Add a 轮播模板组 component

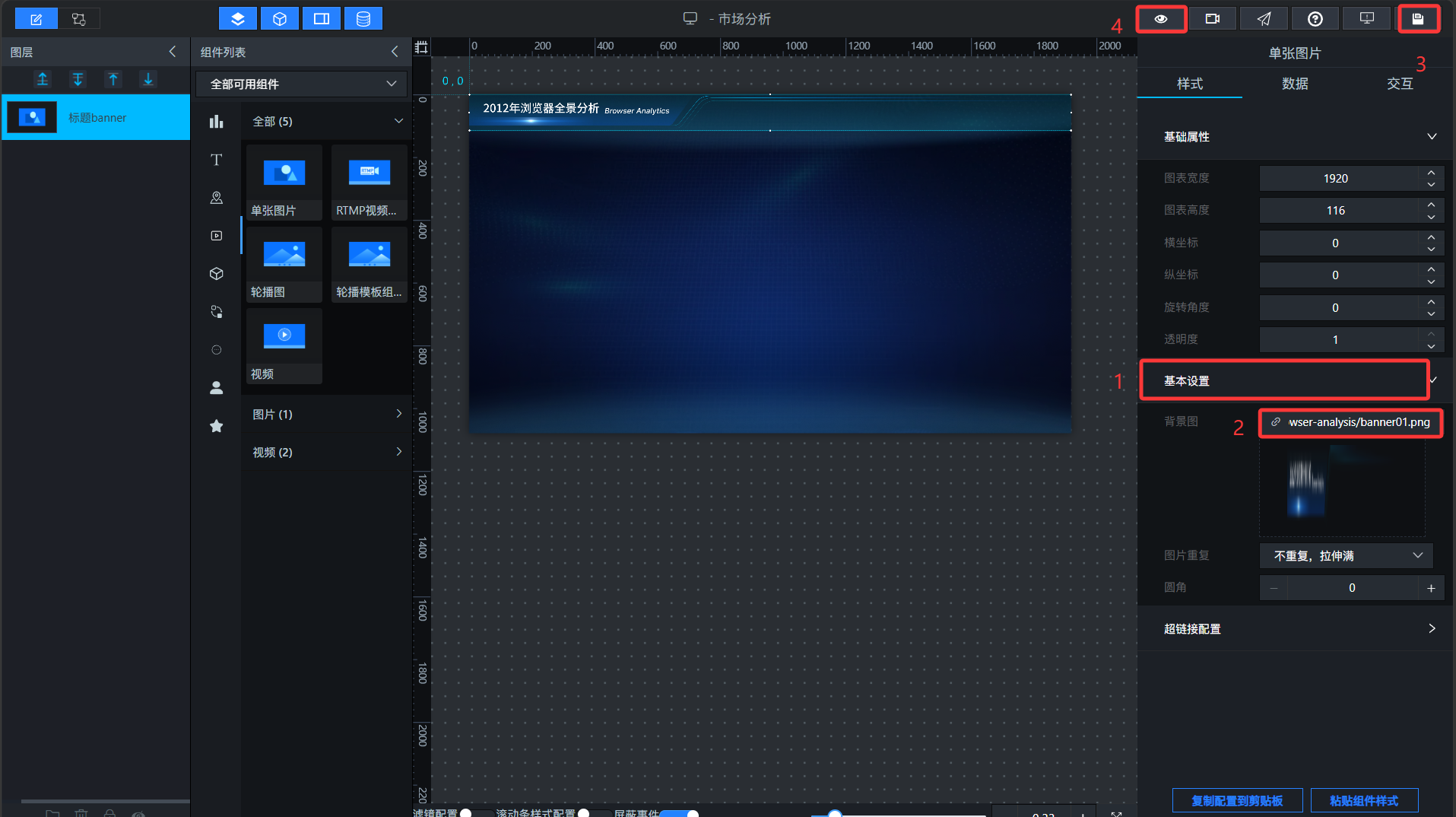pos(370,265)
